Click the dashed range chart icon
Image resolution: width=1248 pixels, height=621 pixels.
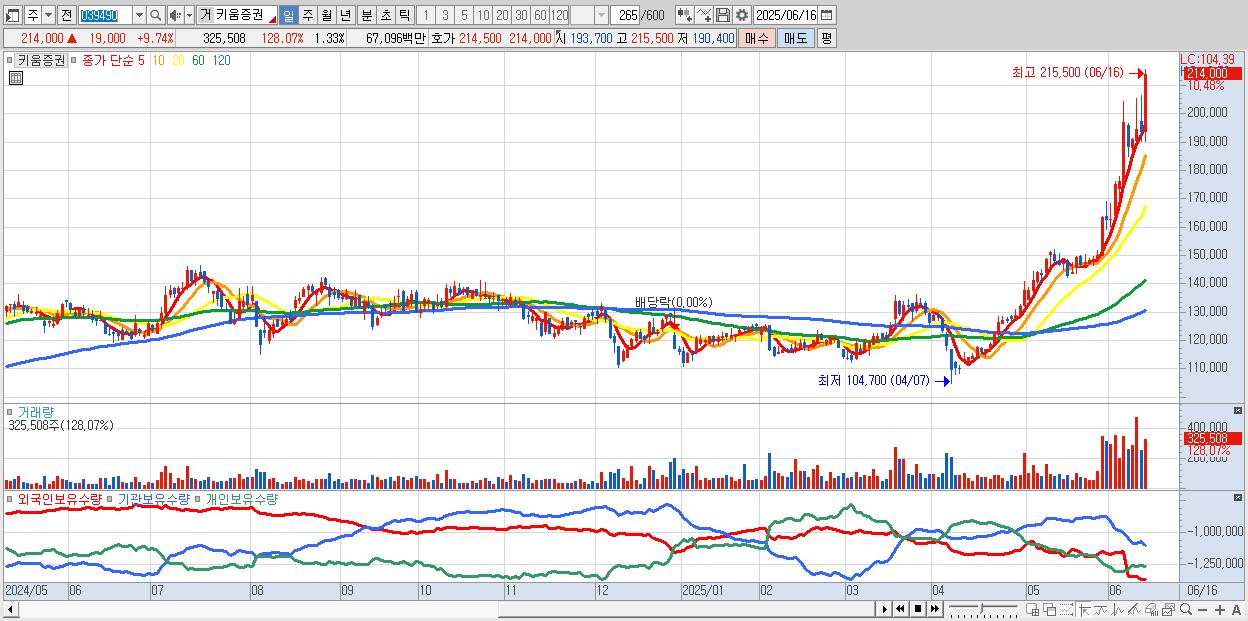coord(1066,609)
